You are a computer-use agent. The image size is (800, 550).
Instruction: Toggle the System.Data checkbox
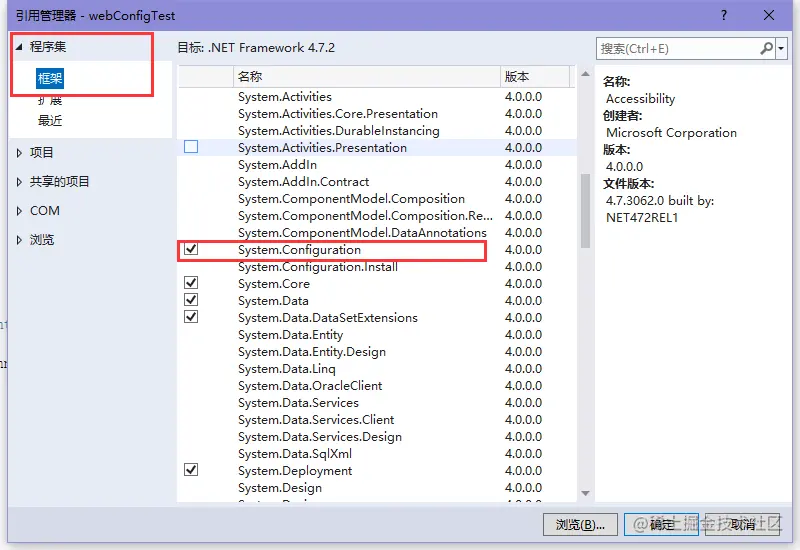tap(191, 299)
